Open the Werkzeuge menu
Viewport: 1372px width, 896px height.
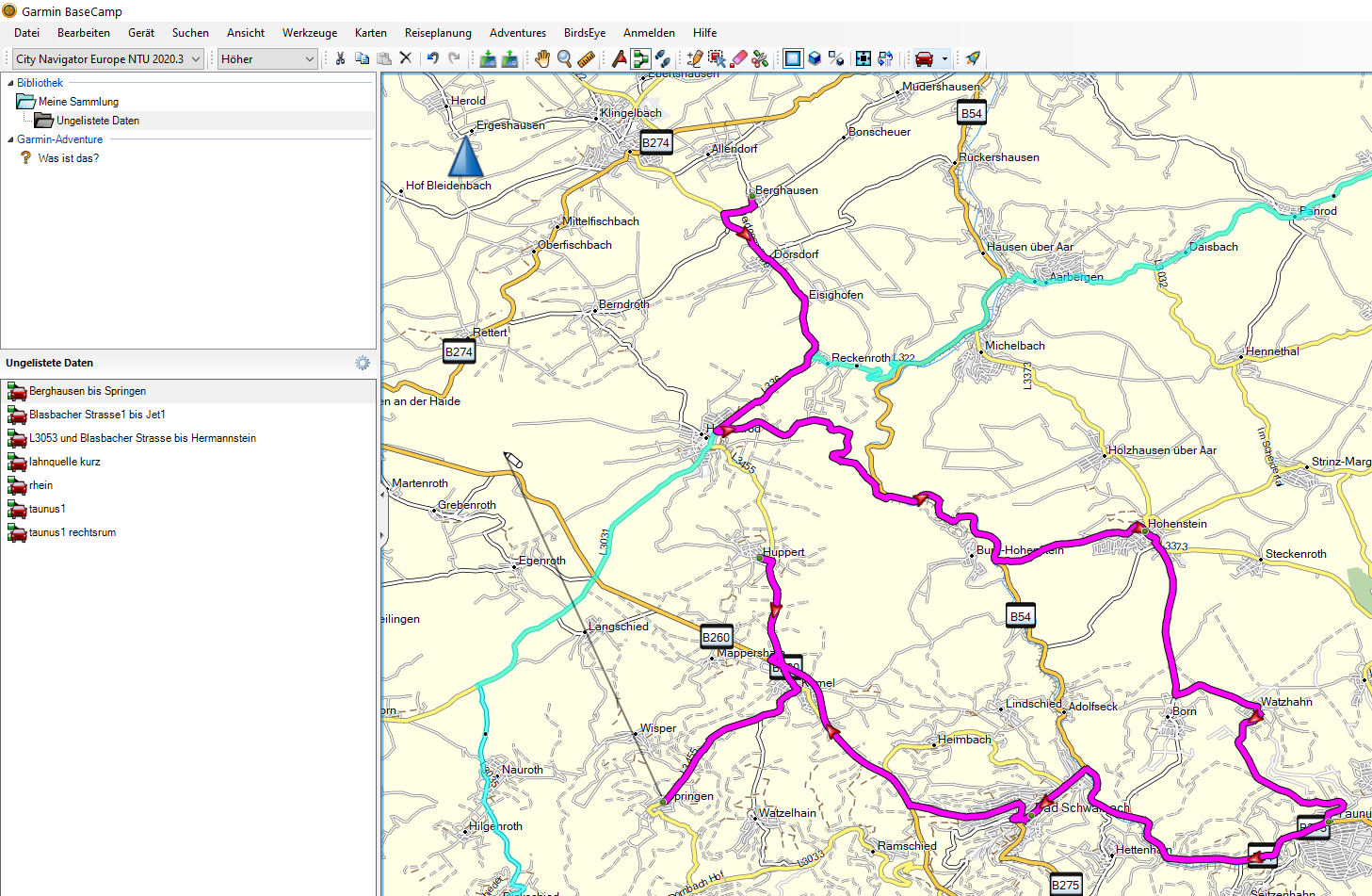310,32
